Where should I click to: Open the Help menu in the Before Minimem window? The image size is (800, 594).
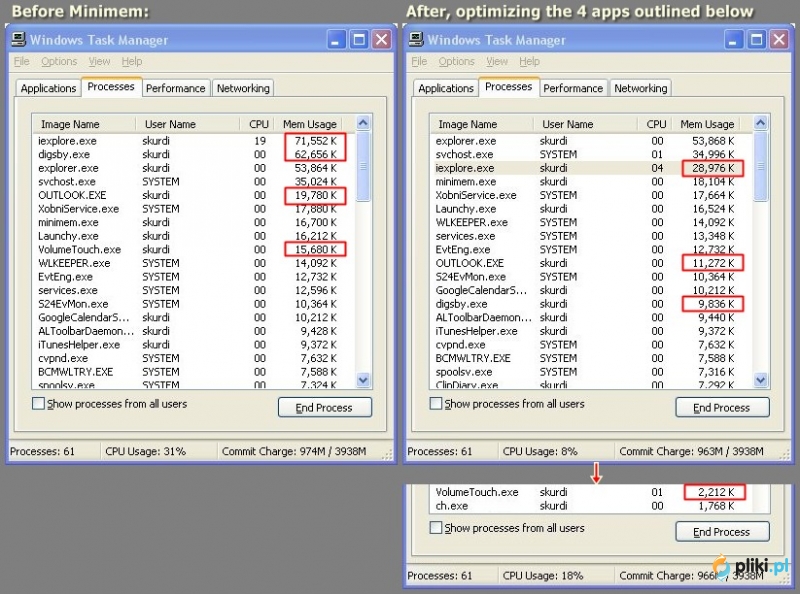(x=132, y=61)
